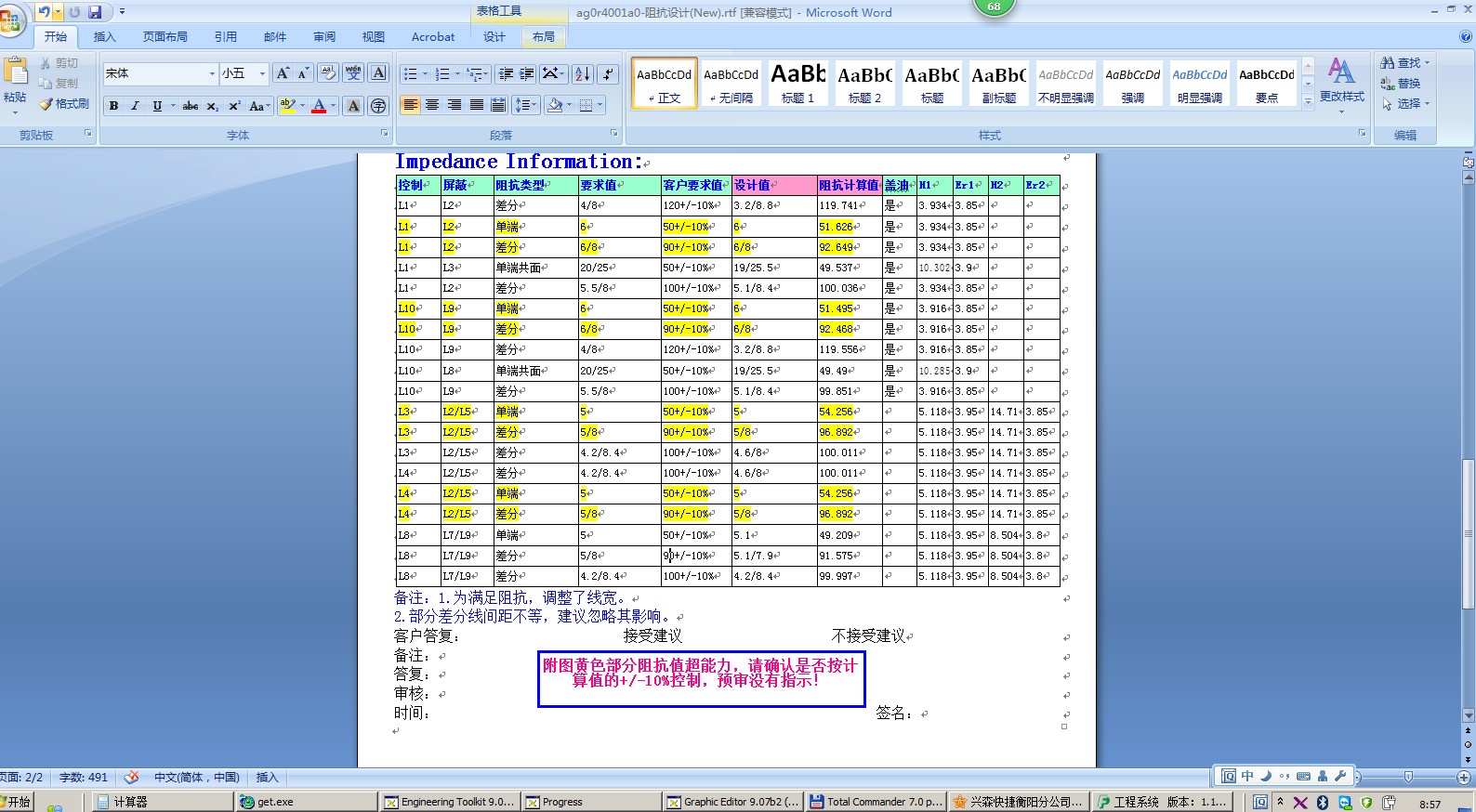Open the text highlight color dropdown arrow
This screenshot has height=812, width=1476.
pyautogui.click(x=302, y=106)
